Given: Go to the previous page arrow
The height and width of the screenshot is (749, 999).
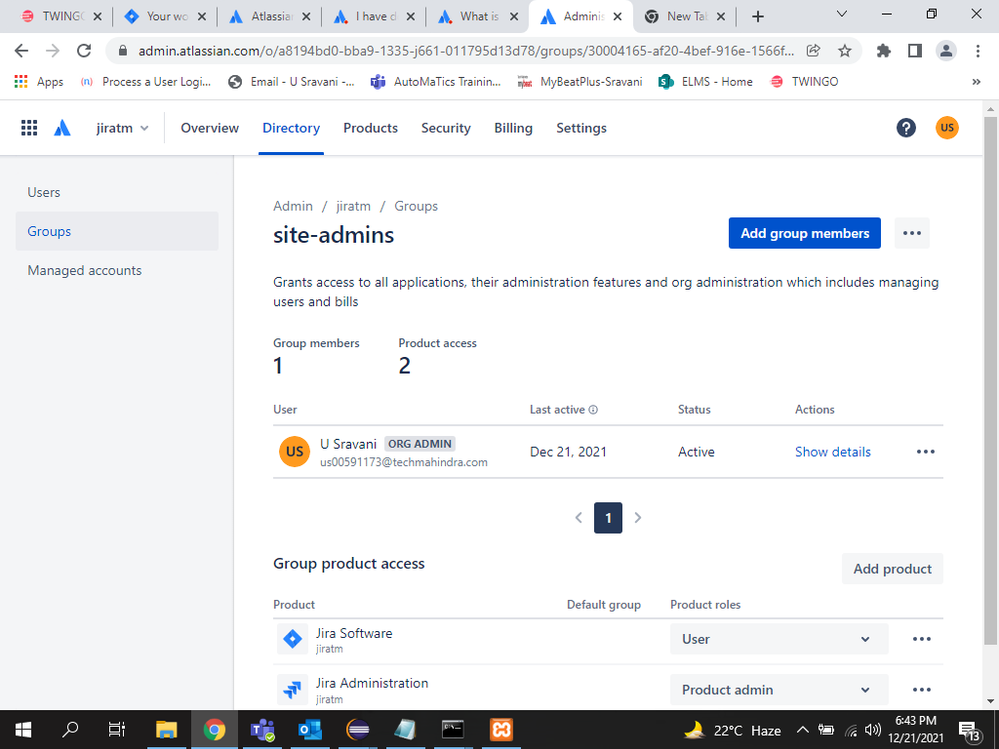Looking at the screenshot, I should pos(579,518).
